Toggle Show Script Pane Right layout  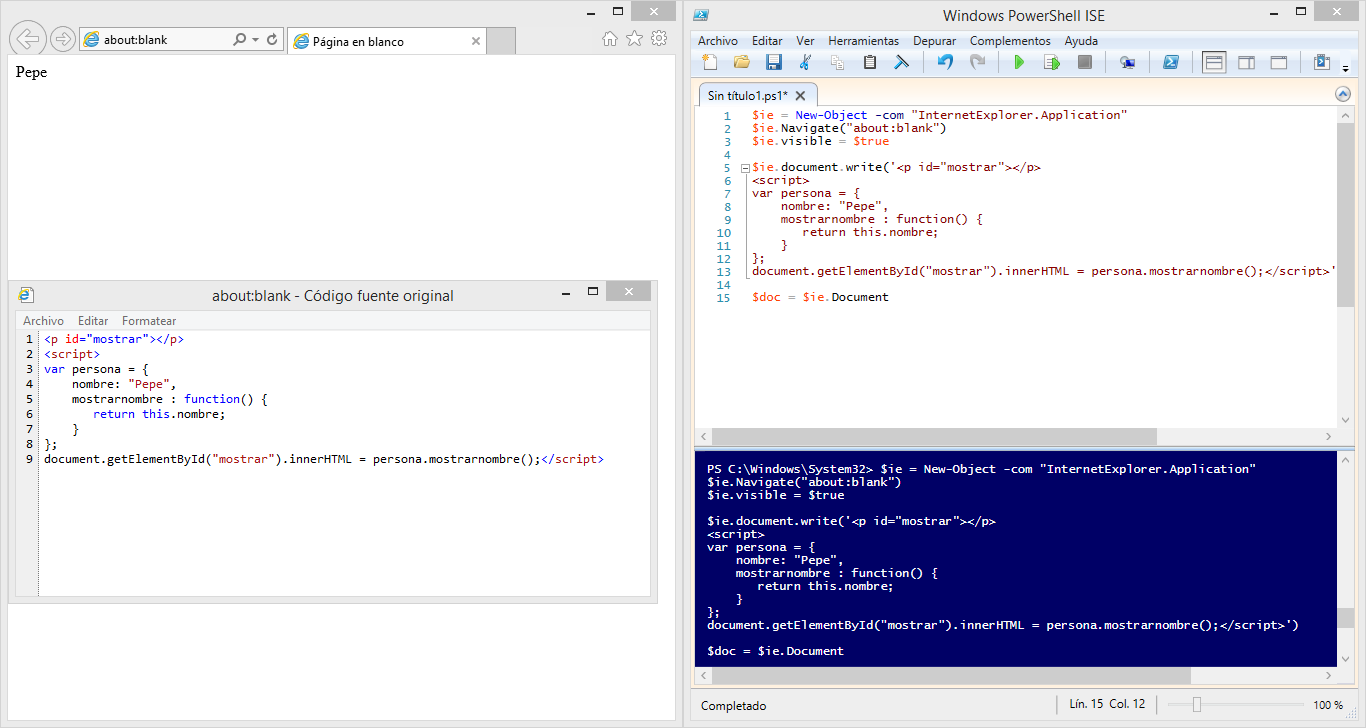[x=1246, y=63]
